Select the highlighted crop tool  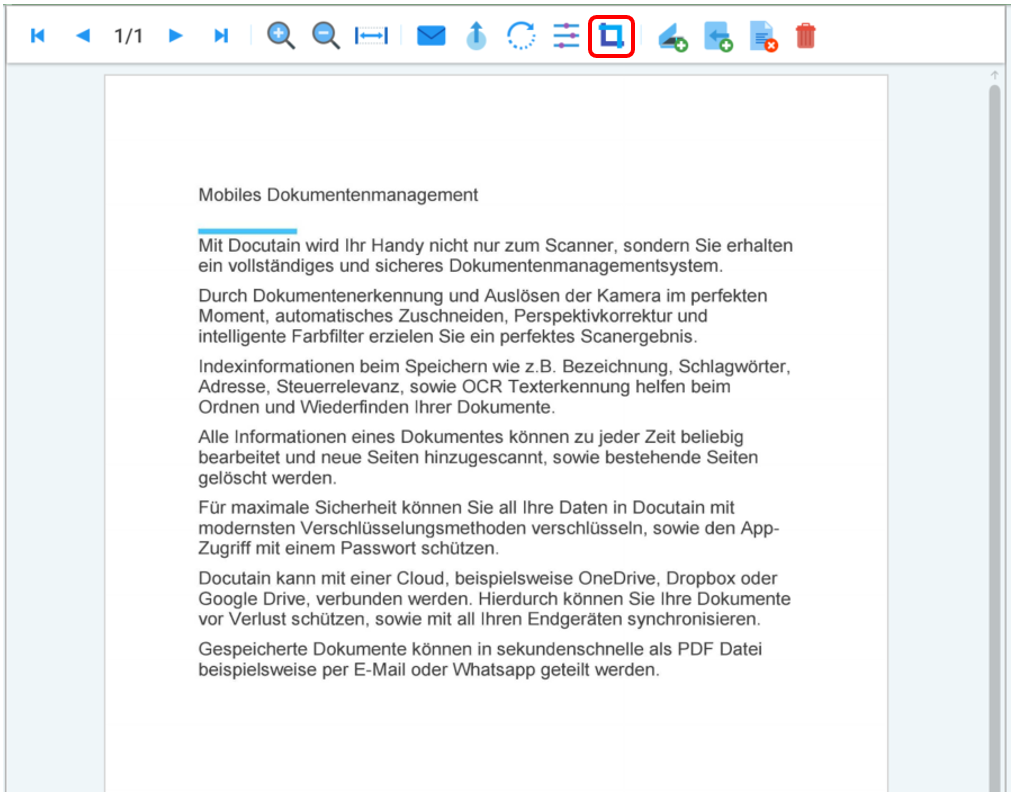[611, 36]
